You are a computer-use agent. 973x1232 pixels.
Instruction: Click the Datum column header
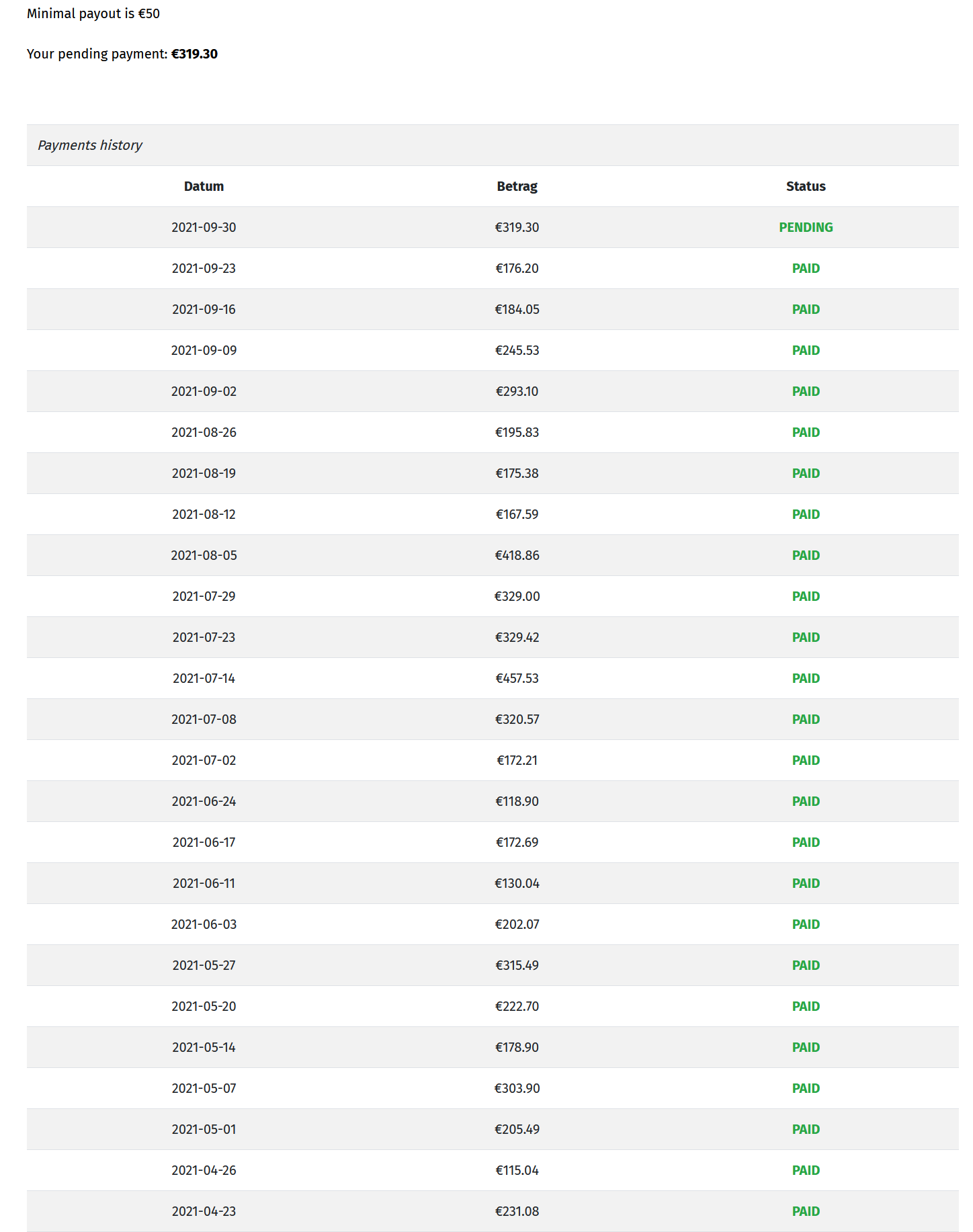204,186
